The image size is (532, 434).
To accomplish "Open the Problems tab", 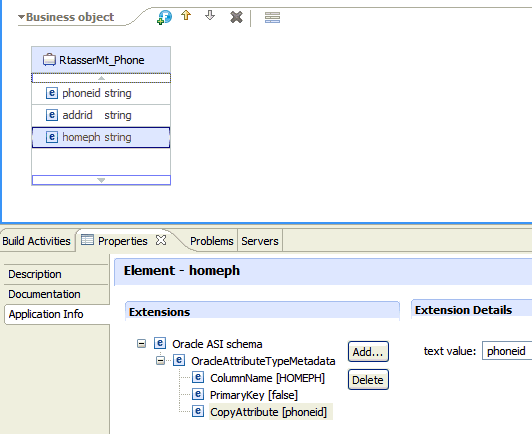I will 212,241.
